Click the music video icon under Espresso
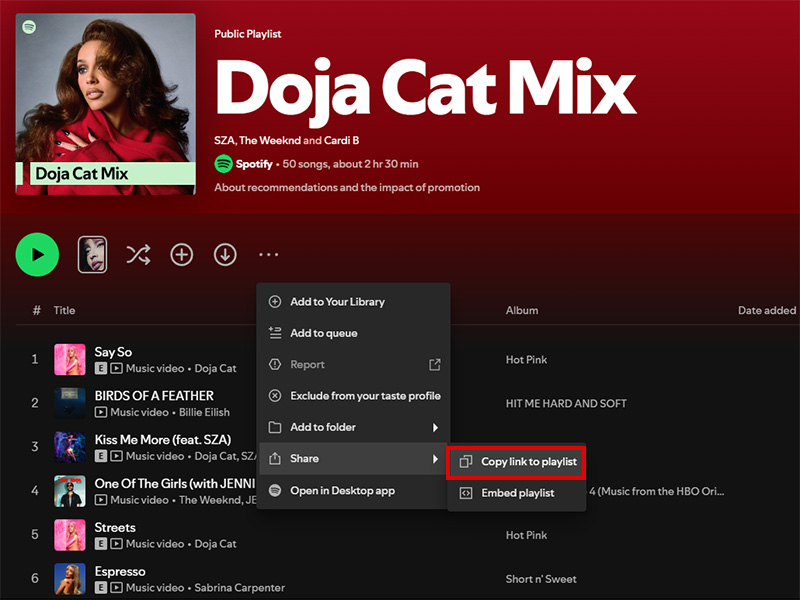 [116, 588]
